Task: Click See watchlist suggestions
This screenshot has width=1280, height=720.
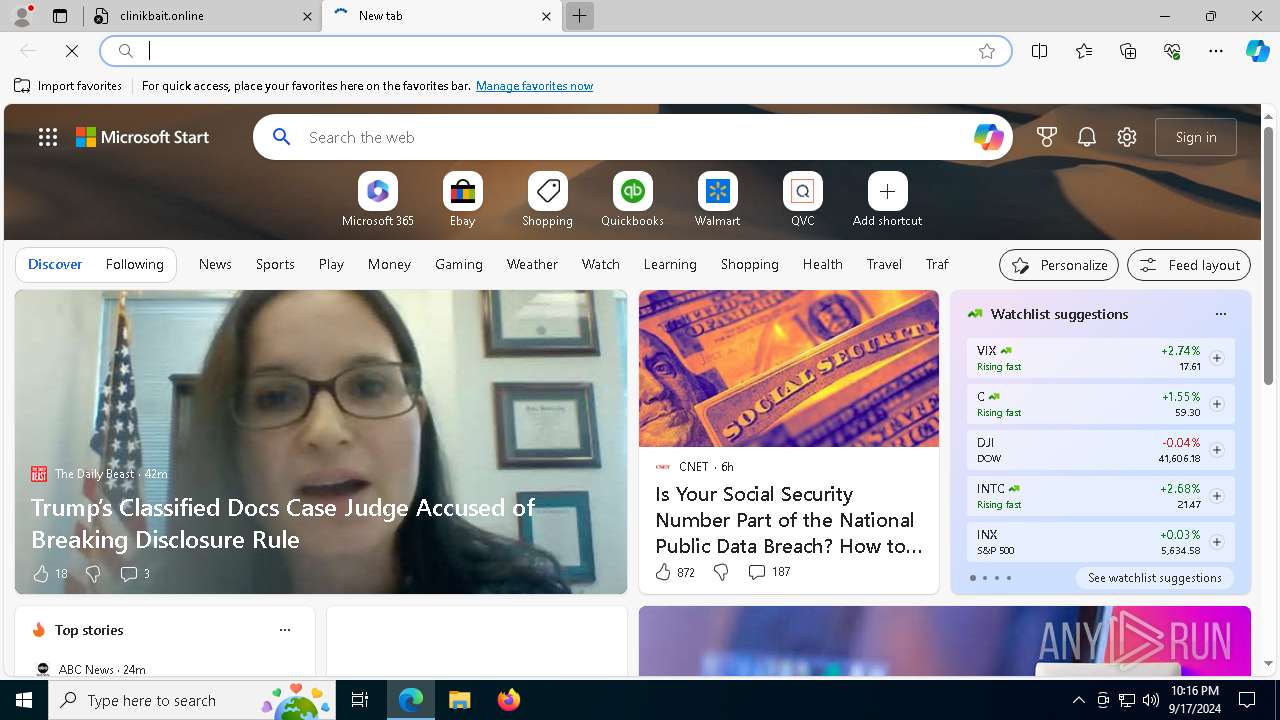Action: click(x=1154, y=578)
